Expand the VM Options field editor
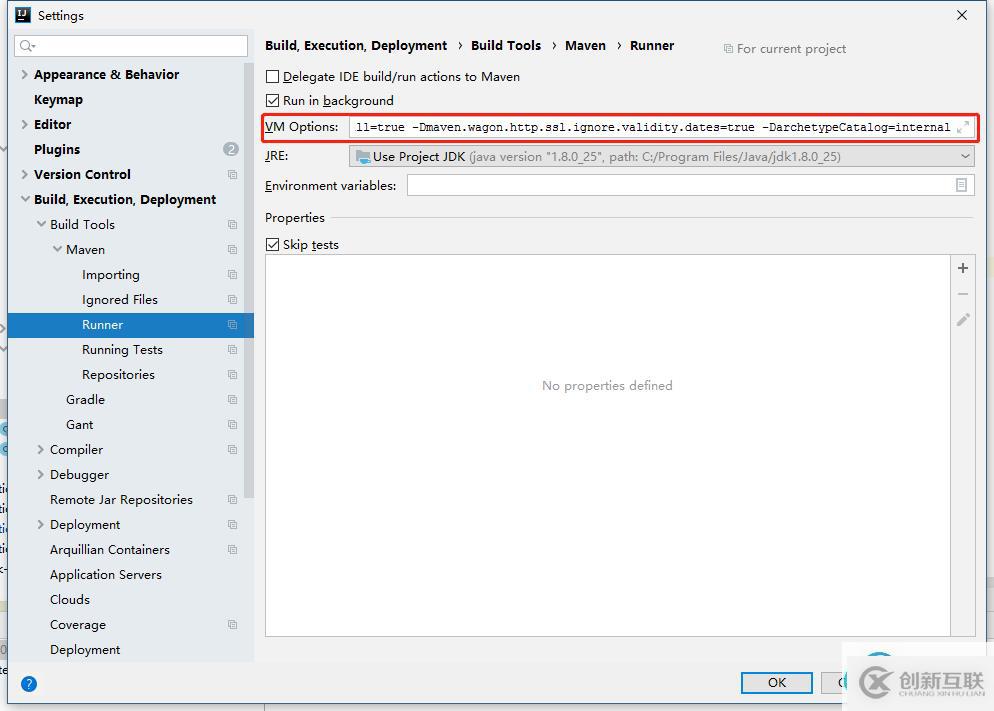 (963, 127)
